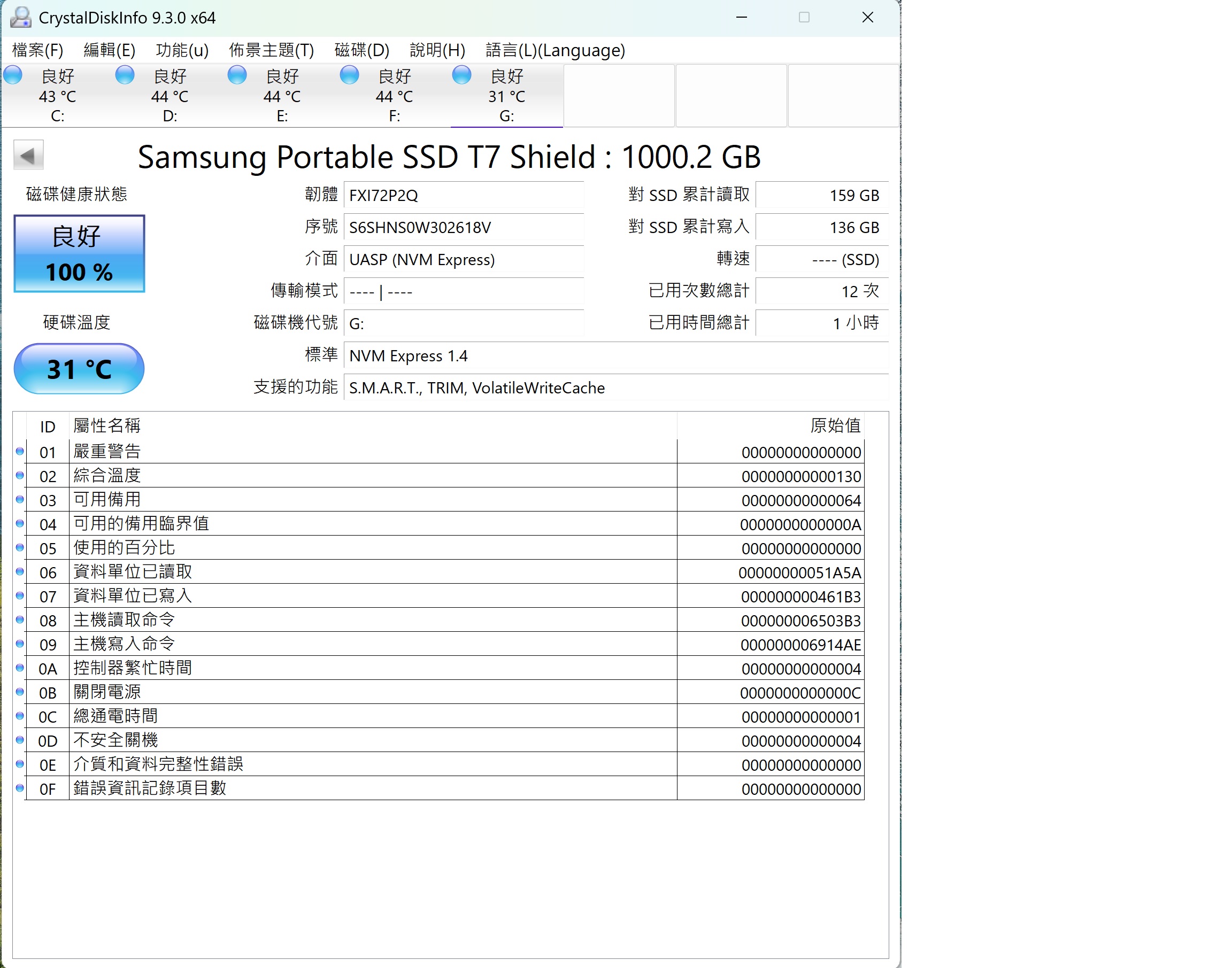Click status dot of attribute 08 主機讀取命令
The width and height of the screenshot is (1232, 968).
pyautogui.click(x=20, y=620)
